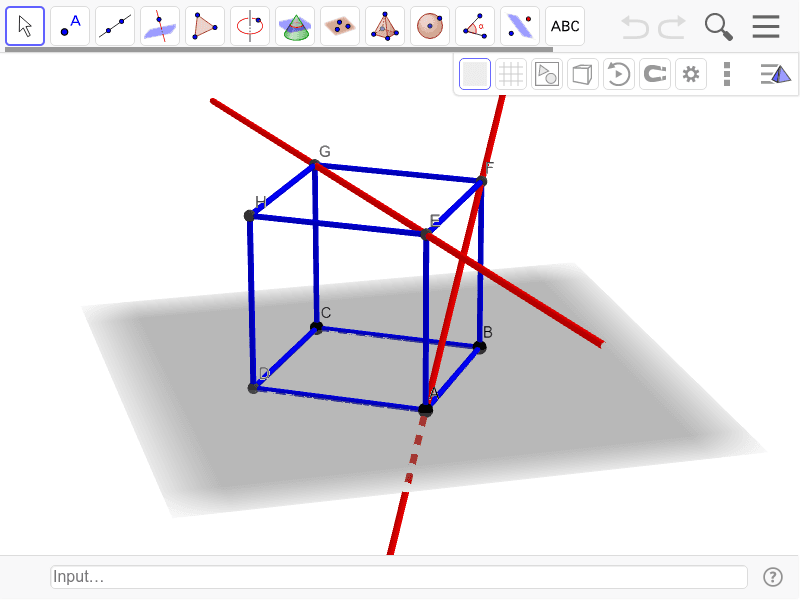The width and height of the screenshot is (800, 600).
Task: Toggle the grid display
Action: pos(510,73)
